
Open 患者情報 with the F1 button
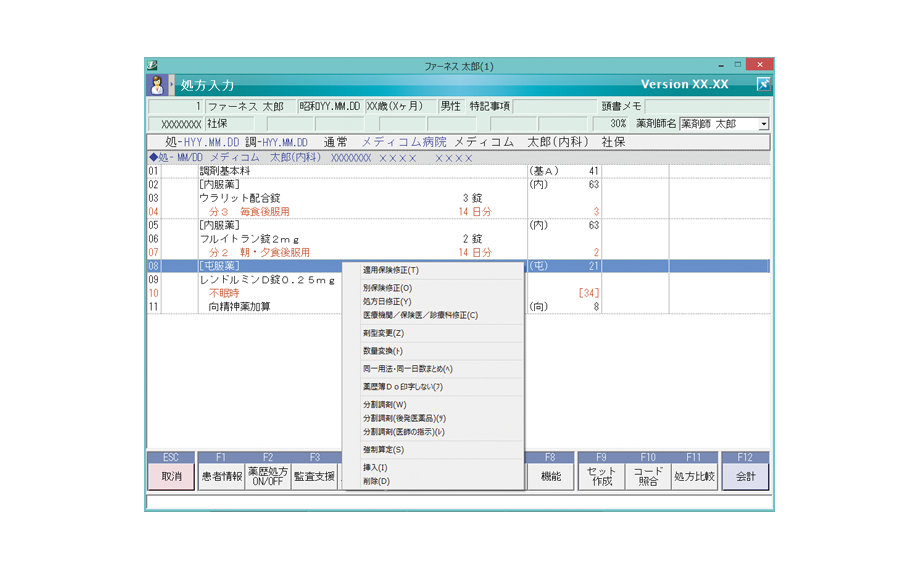[x=221, y=477]
